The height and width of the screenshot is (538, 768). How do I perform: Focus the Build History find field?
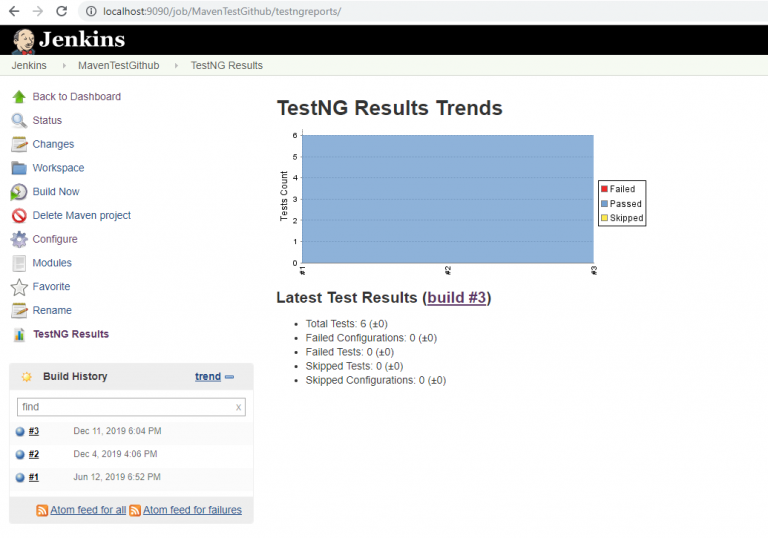pyautogui.click(x=131, y=407)
